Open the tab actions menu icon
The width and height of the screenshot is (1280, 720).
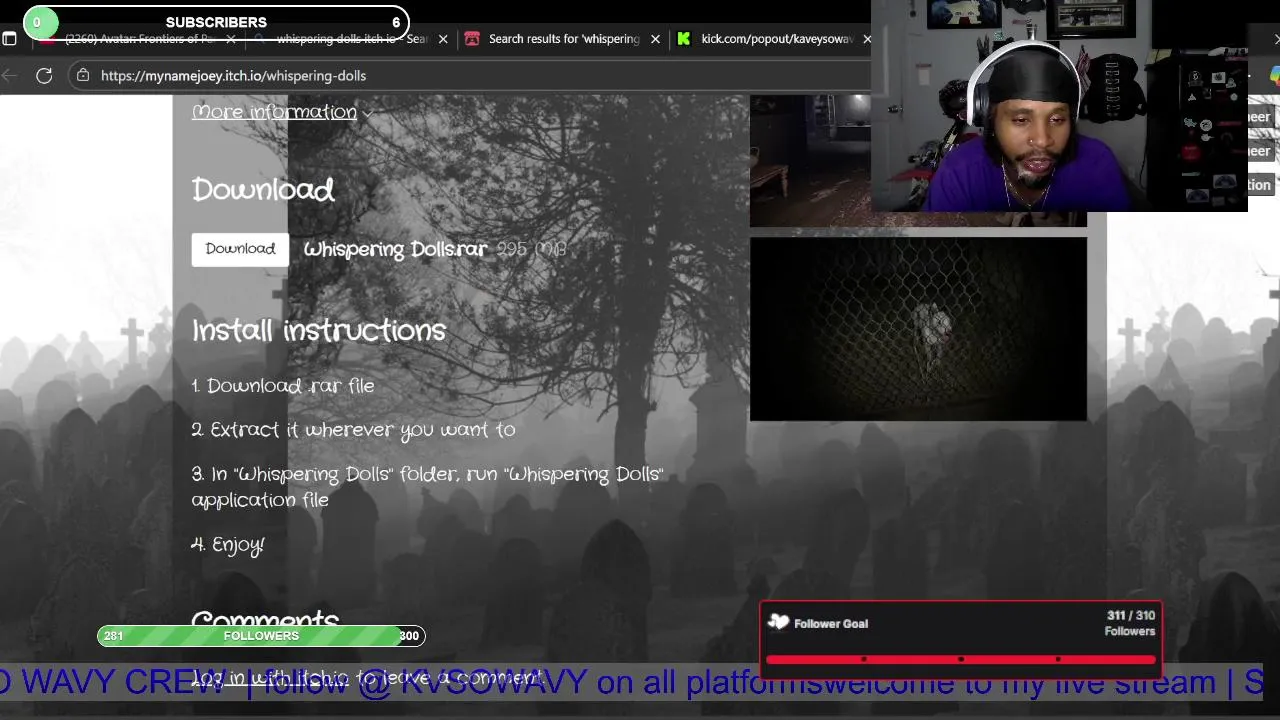click(x=9, y=39)
